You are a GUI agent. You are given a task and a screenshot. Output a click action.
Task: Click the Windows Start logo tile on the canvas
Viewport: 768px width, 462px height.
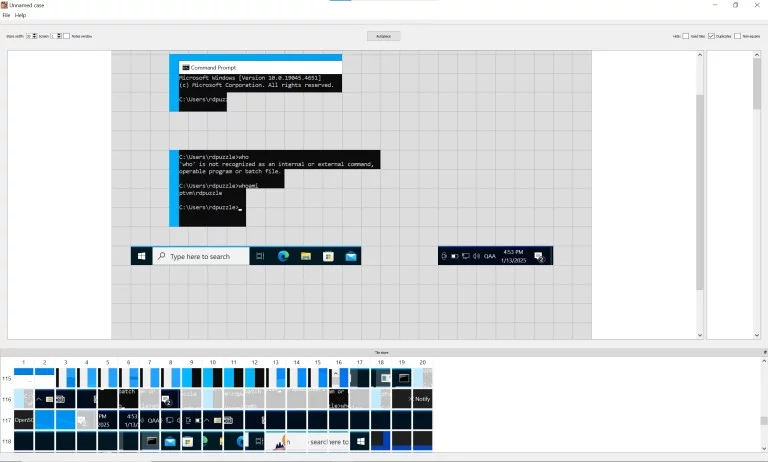tap(141, 256)
